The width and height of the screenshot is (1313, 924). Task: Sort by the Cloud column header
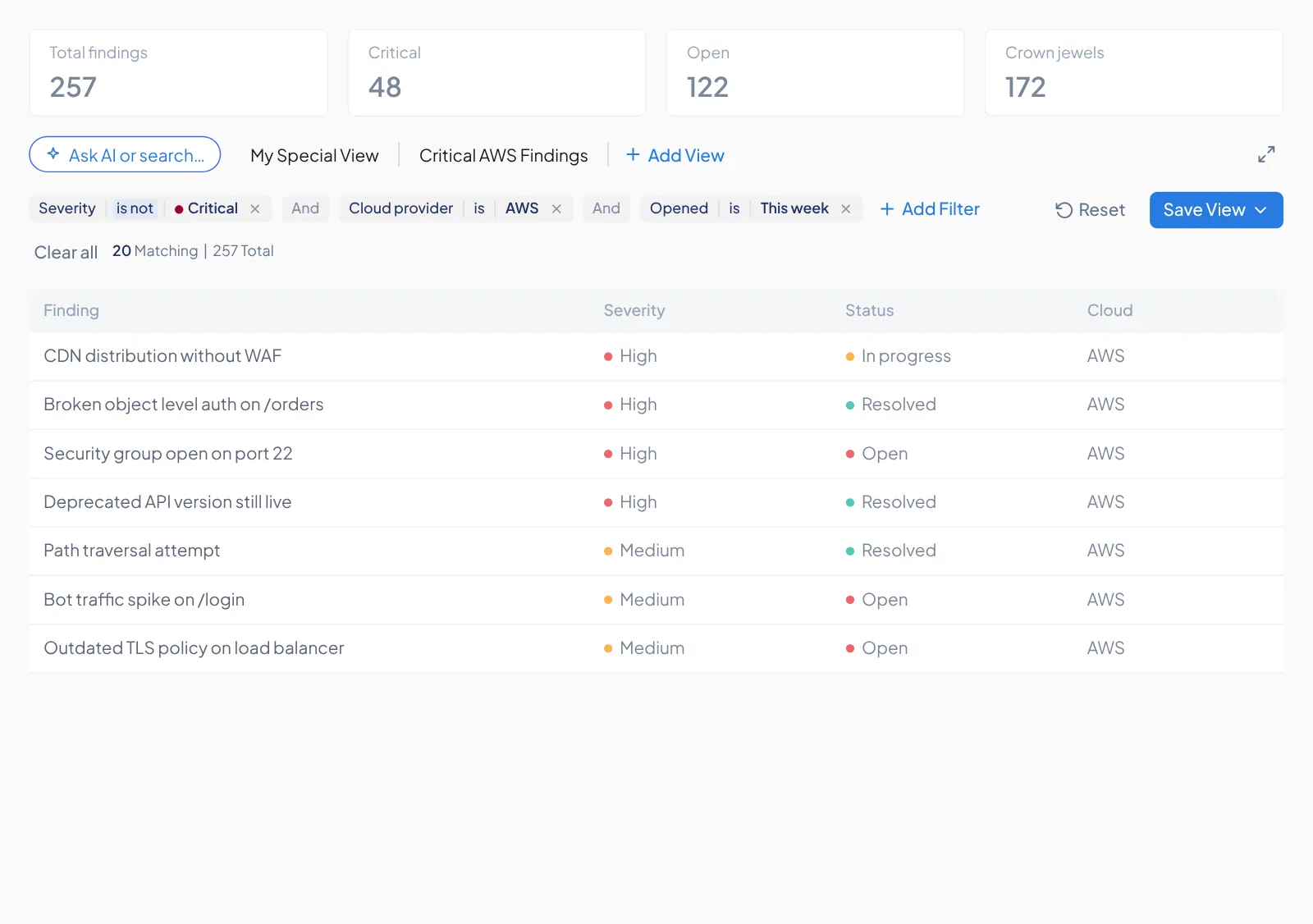pyautogui.click(x=1109, y=311)
